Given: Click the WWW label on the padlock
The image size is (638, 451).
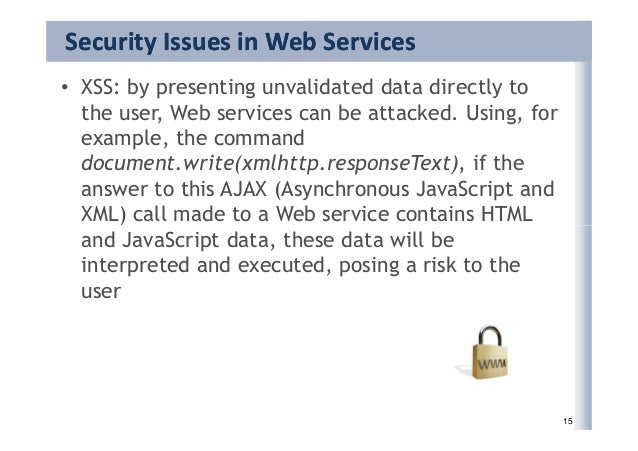Looking at the screenshot, I should (492, 363).
